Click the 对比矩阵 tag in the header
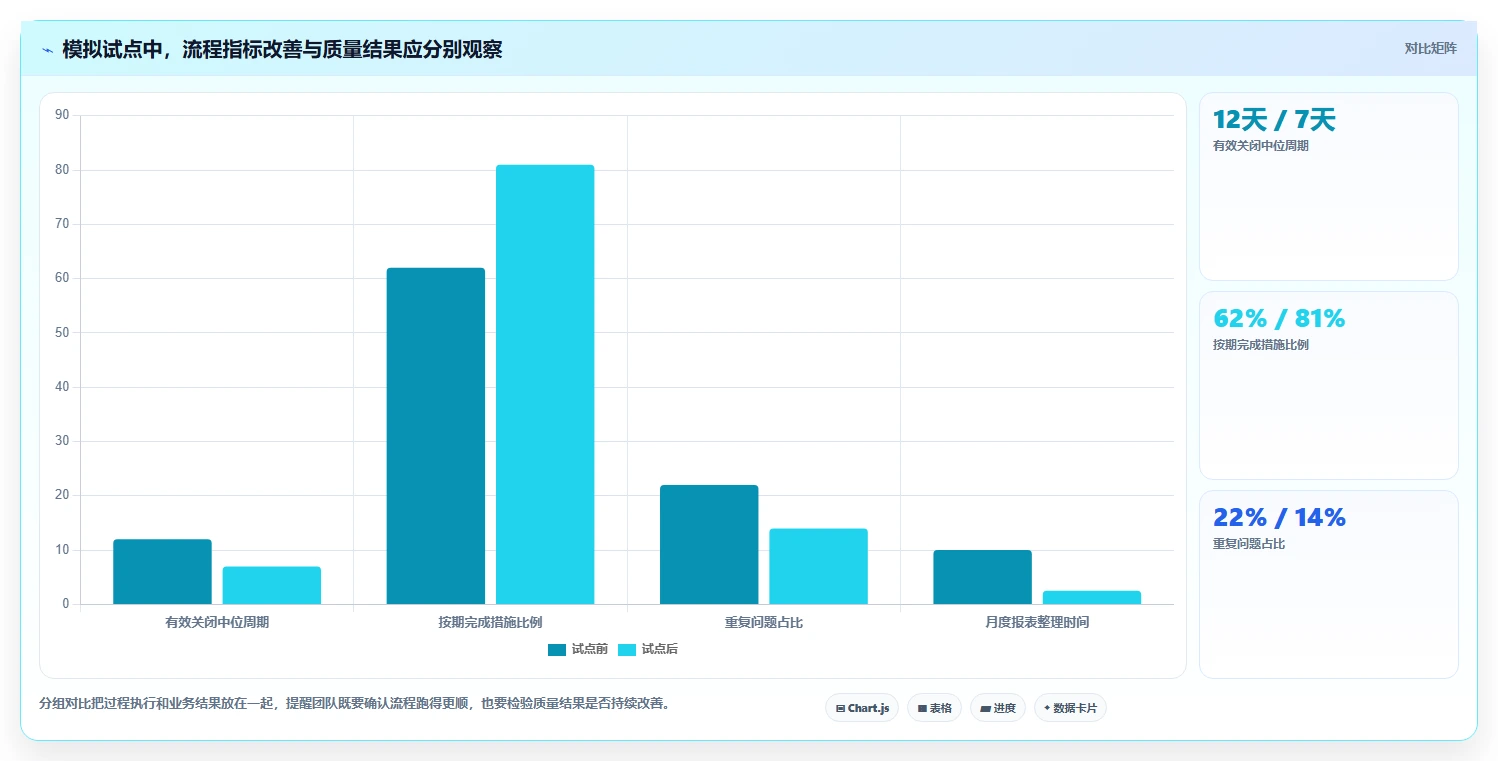Image resolution: width=1498 pixels, height=761 pixels. click(x=1431, y=48)
